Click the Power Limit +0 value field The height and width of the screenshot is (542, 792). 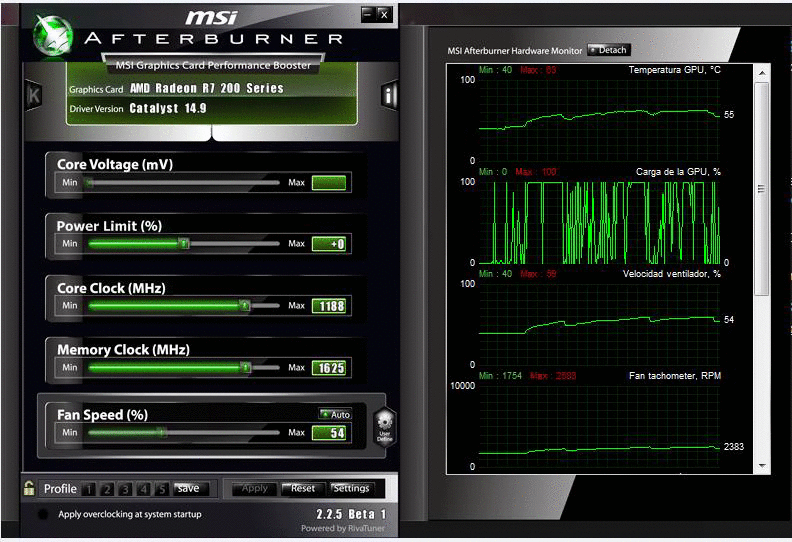click(329, 244)
